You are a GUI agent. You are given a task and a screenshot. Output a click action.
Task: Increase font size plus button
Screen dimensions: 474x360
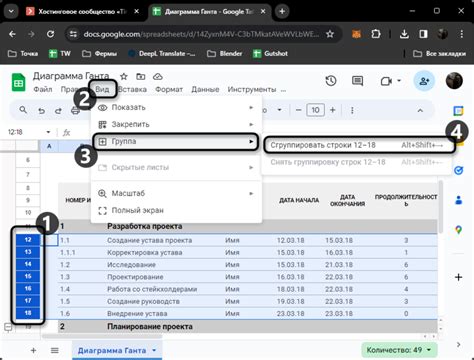[332, 110]
